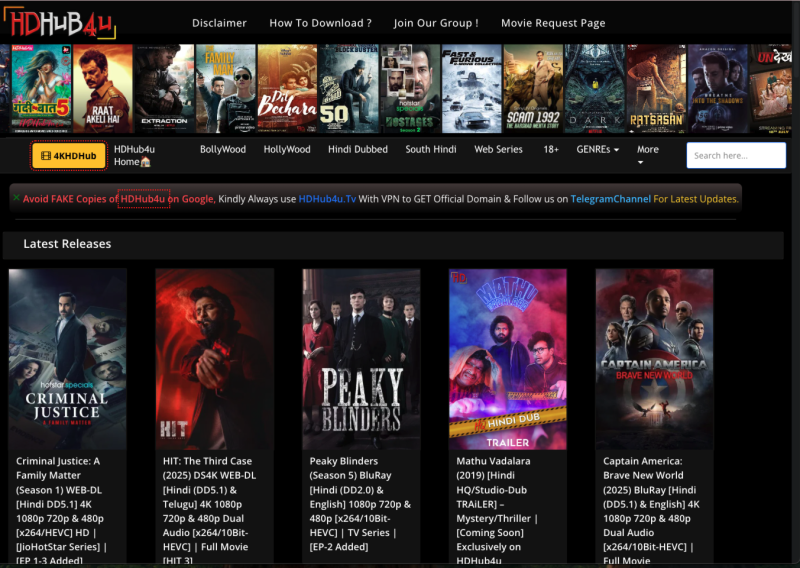The image size is (800, 568).
Task: Open Criminal Justice: A Family Matter title link
Action: pos(61,511)
